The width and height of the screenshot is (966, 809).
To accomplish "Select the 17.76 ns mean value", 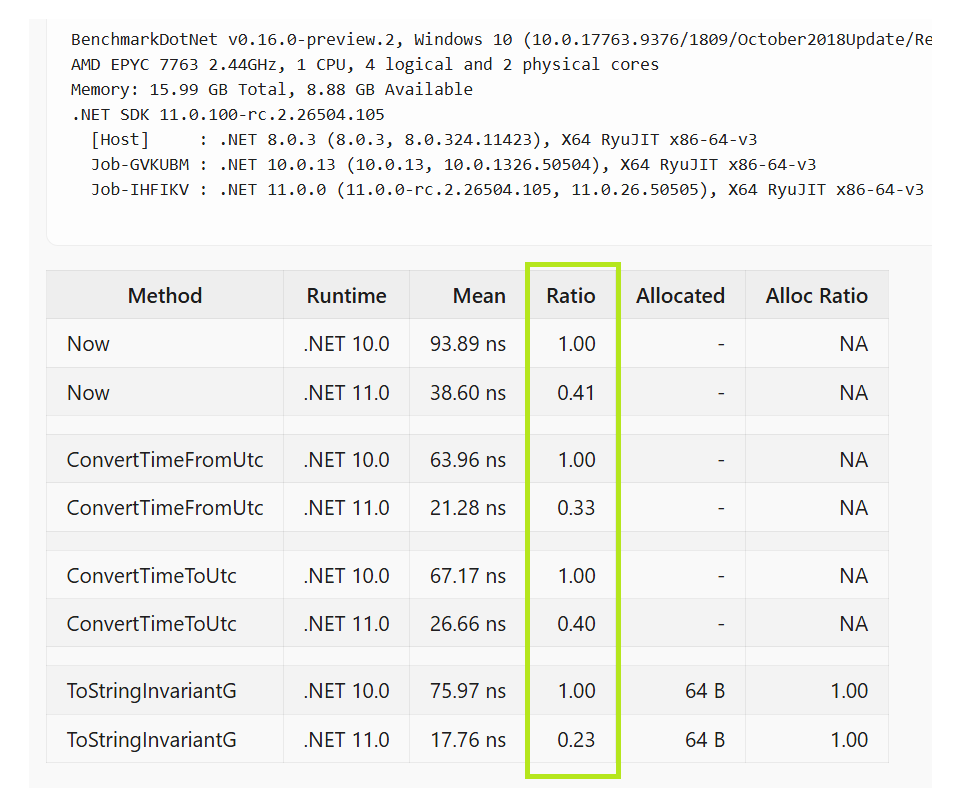I will click(468, 739).
